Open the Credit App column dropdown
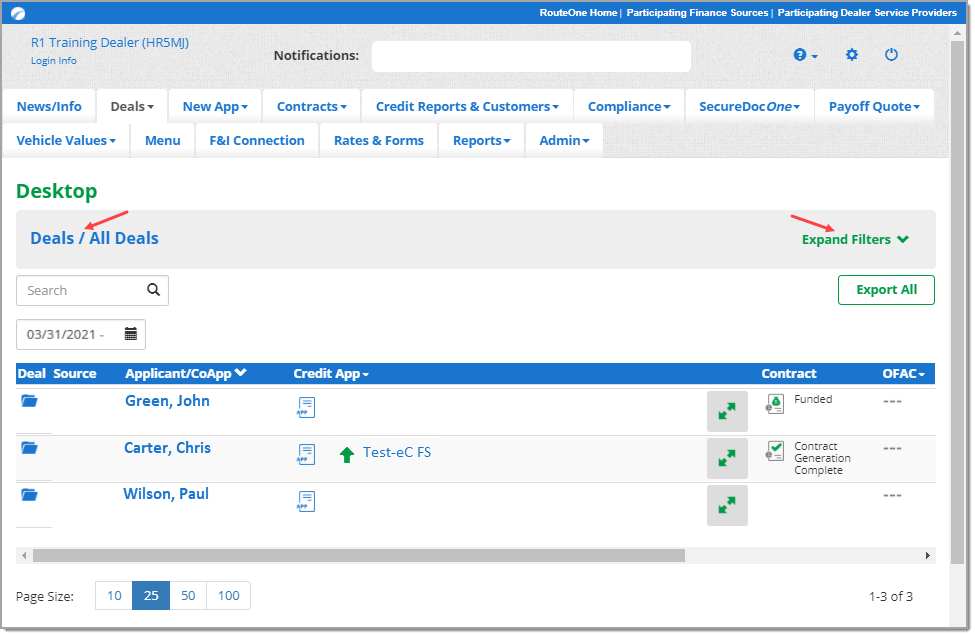Viewport: 975px width, 636px height. point(331,373)
